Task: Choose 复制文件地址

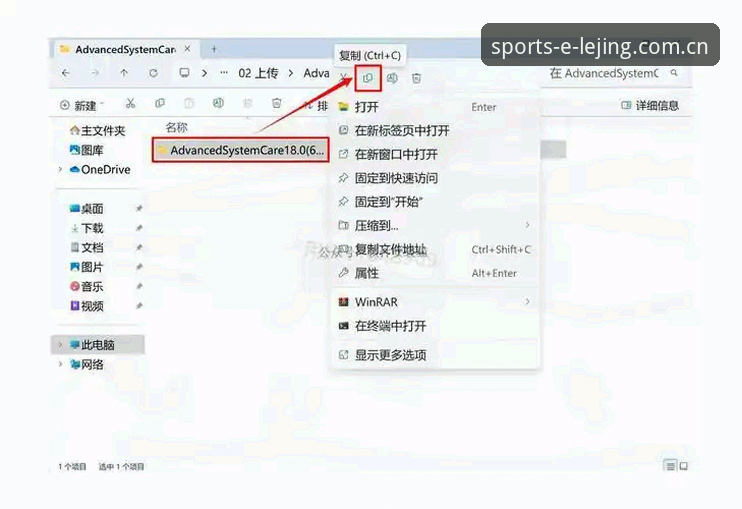Action: pyautogui.click(x=435, y=249)
